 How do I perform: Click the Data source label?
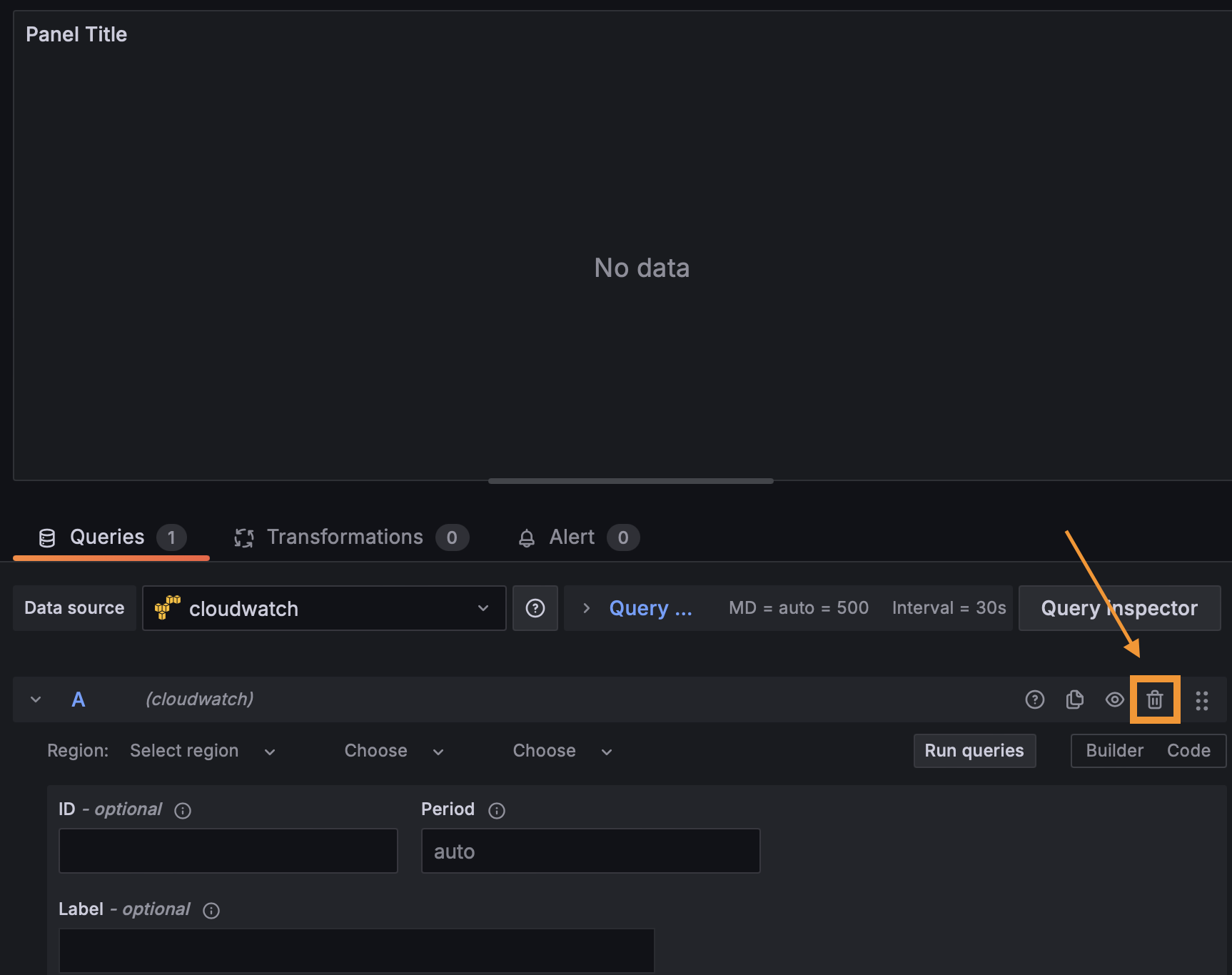coord(74,608)
